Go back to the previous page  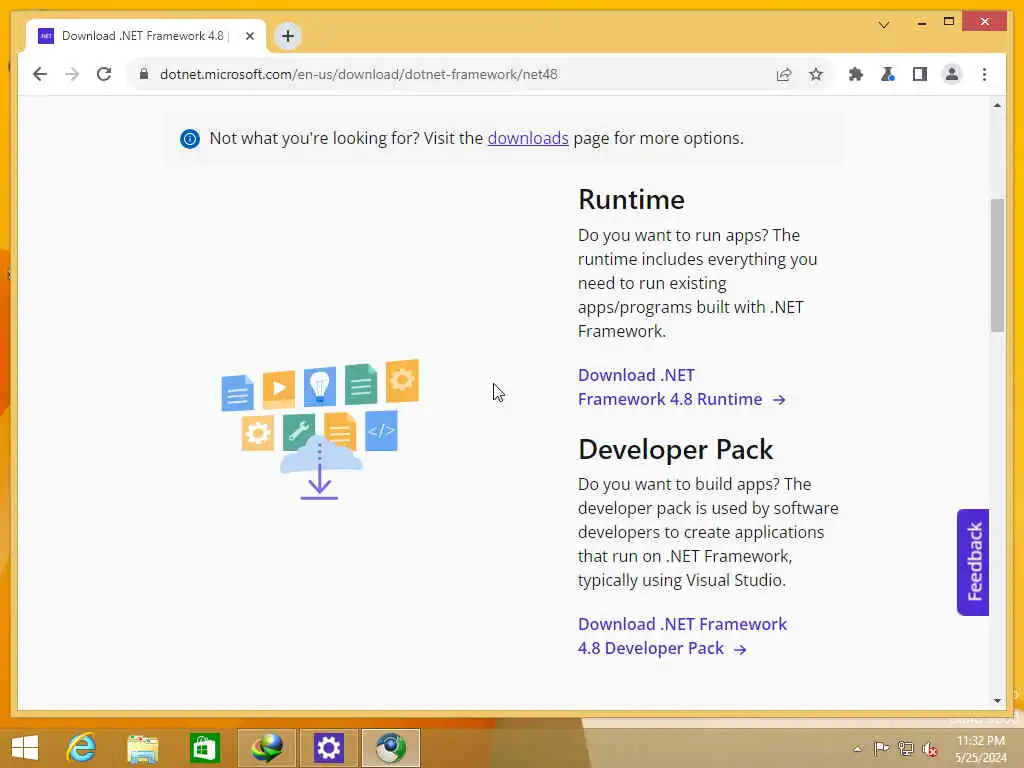pos(40,74)
